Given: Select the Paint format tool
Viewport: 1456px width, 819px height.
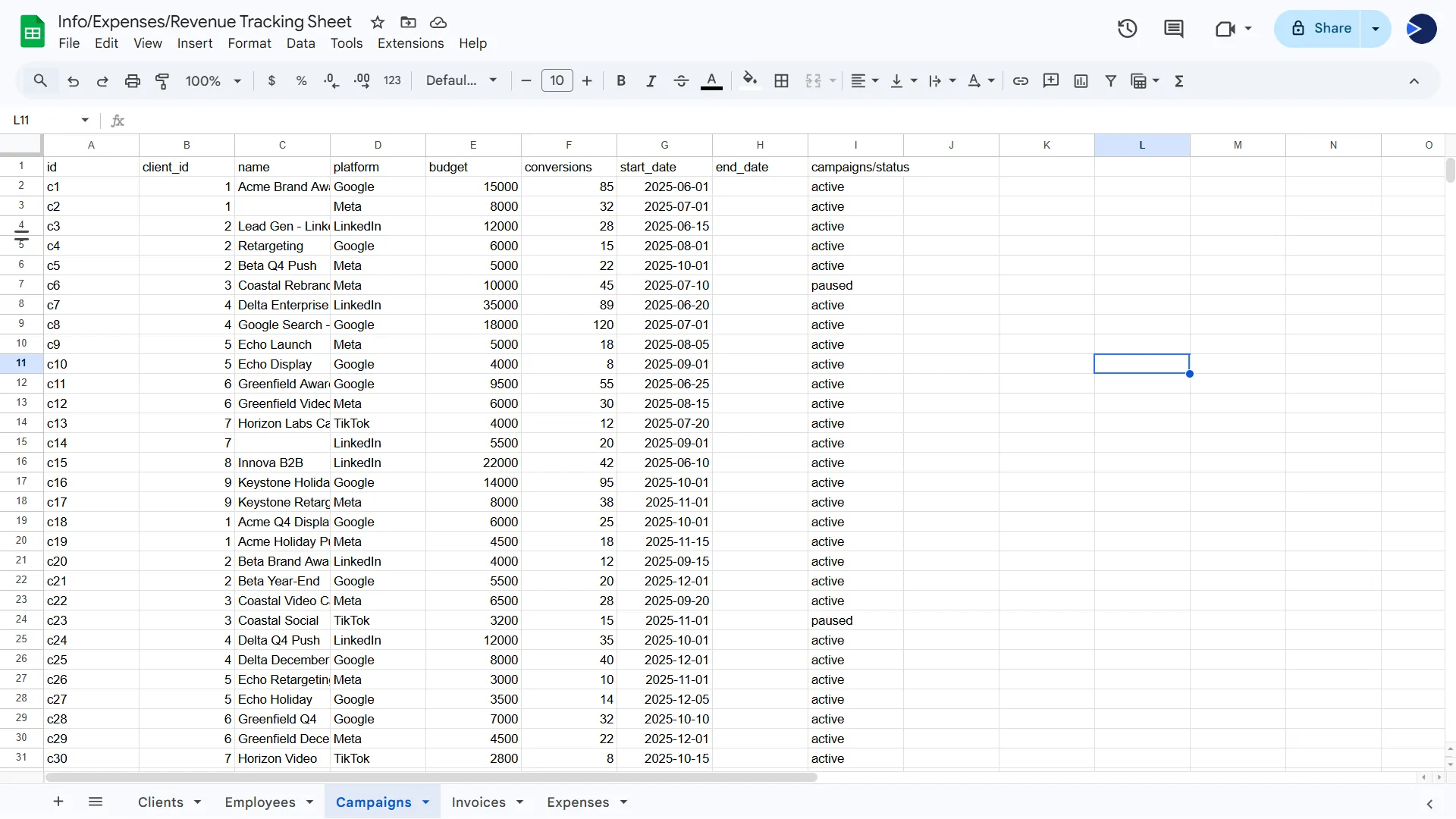Looking at the screenshot, I should [162, 80].
